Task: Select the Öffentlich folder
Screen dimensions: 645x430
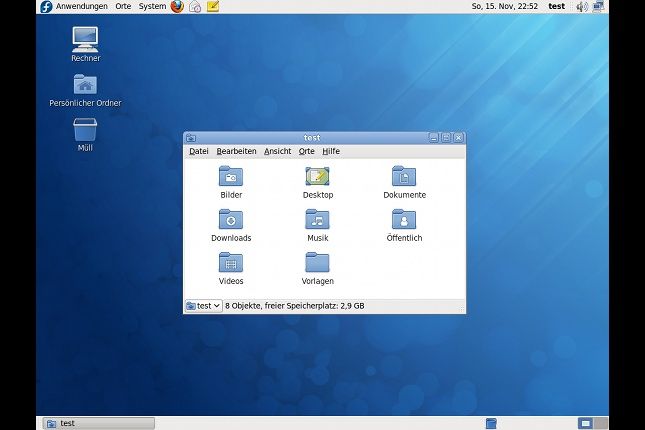Action: [404, 221]
